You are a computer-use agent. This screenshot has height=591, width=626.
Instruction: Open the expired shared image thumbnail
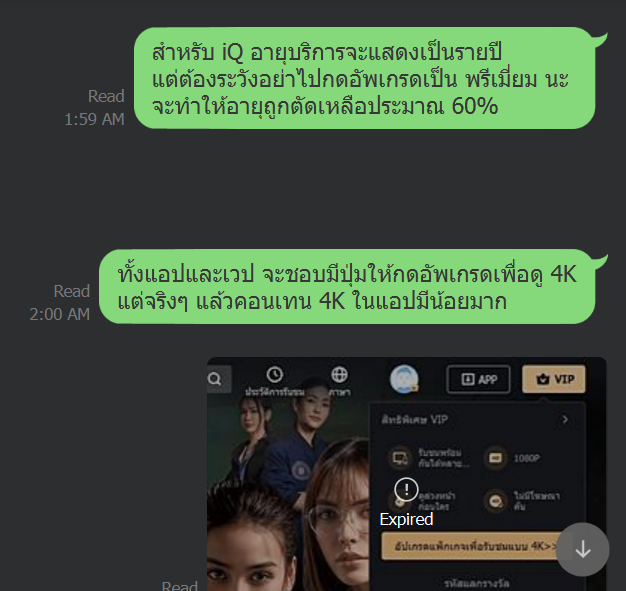pos(406,474)
